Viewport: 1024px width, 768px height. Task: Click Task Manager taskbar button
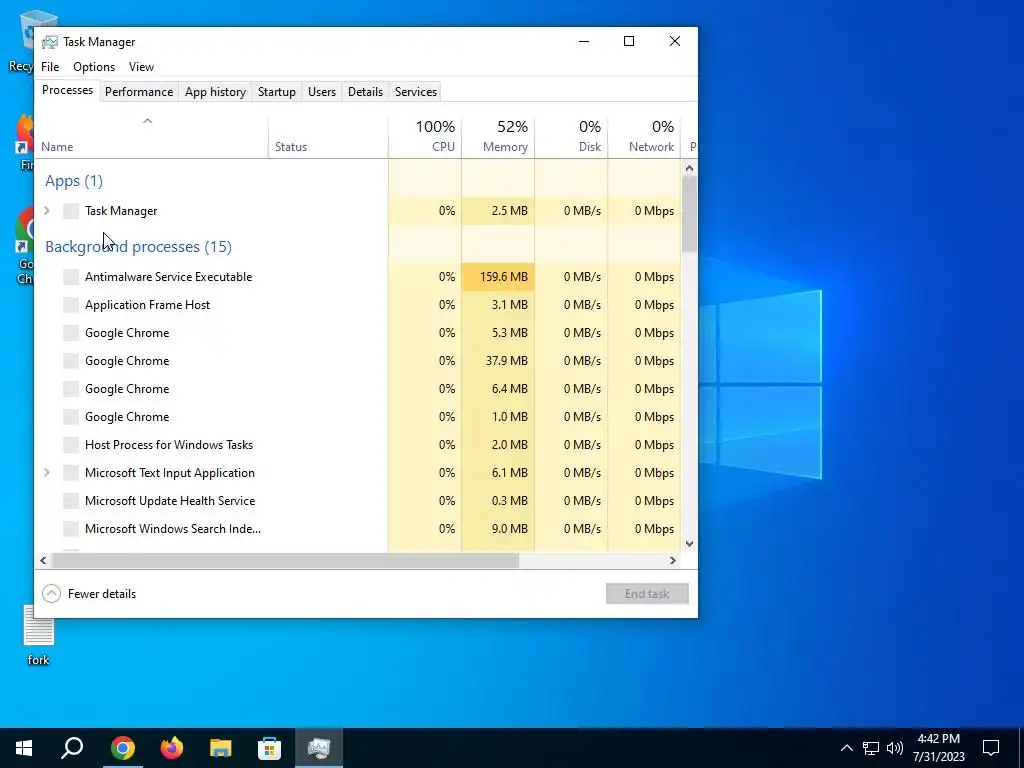[319, 748]
